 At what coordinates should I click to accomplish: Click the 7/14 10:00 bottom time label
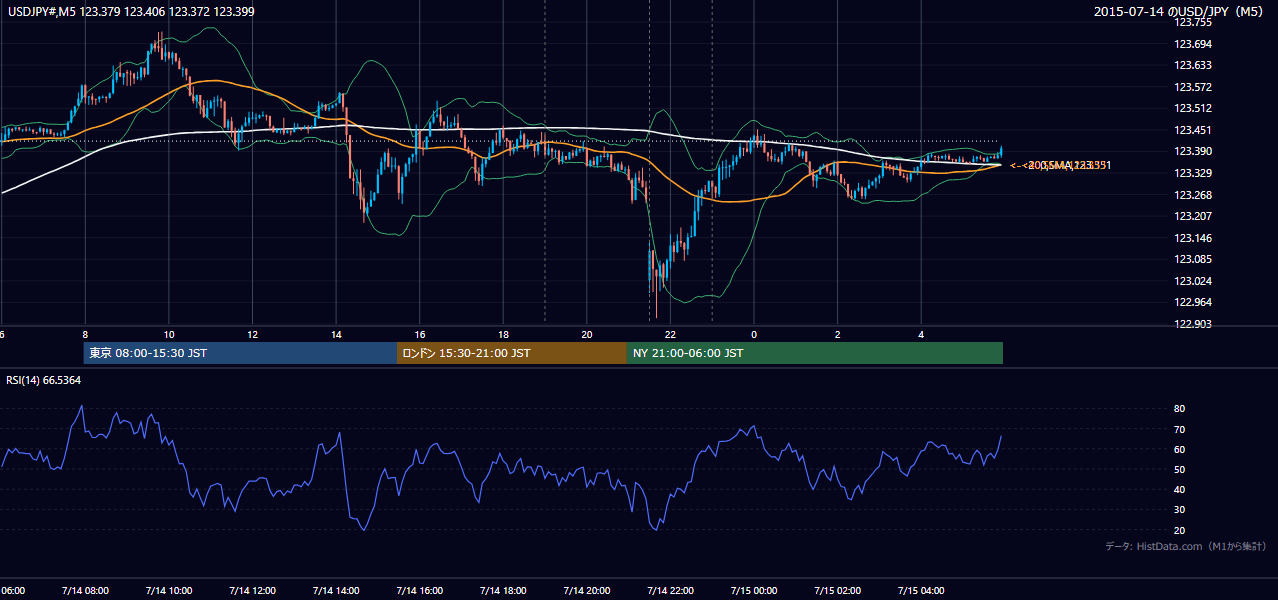point(168,590)
